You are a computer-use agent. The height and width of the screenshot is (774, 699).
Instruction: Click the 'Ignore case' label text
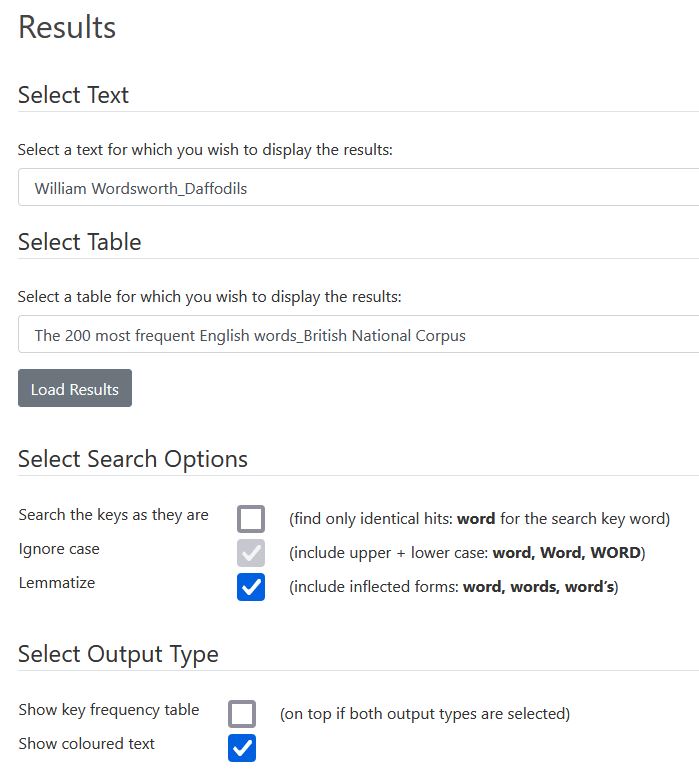click(x=59, y=549)
